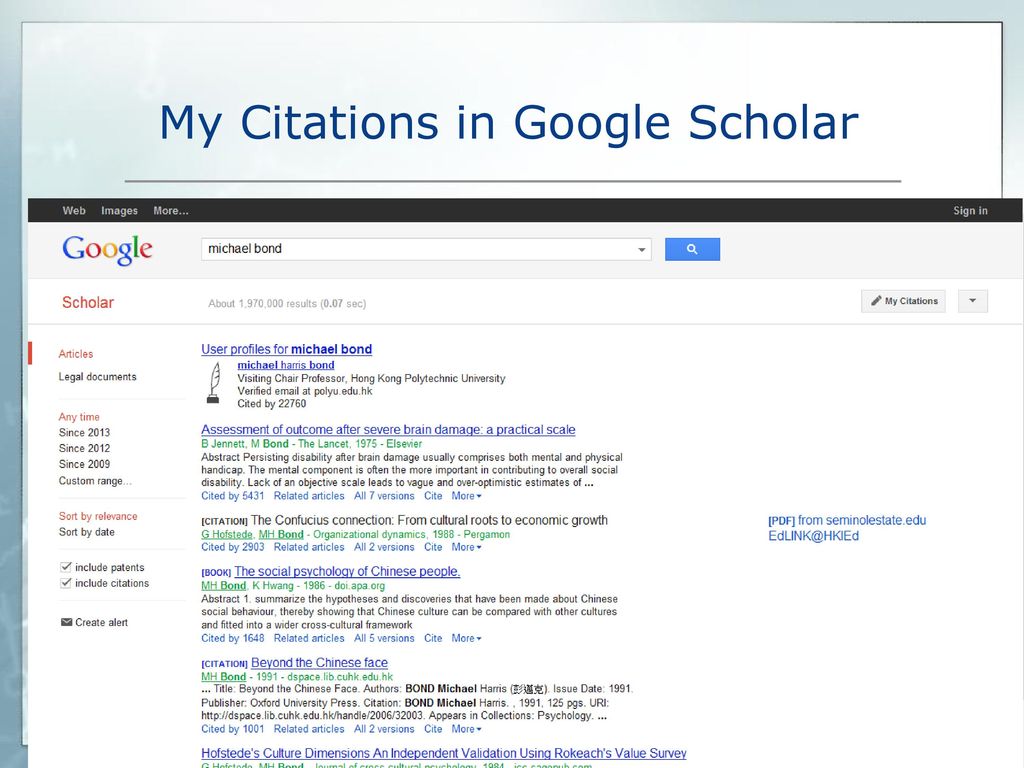The width and height of the screenshot is (1024, 768).
Task: Open All 5 versions link
Action: point(384,638)
